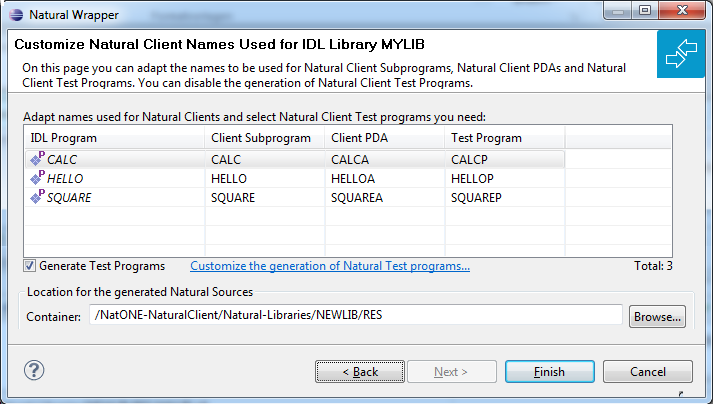Click the wizard arrows banner icon
This screenshot has width=722, height=404.
point(681,54)
